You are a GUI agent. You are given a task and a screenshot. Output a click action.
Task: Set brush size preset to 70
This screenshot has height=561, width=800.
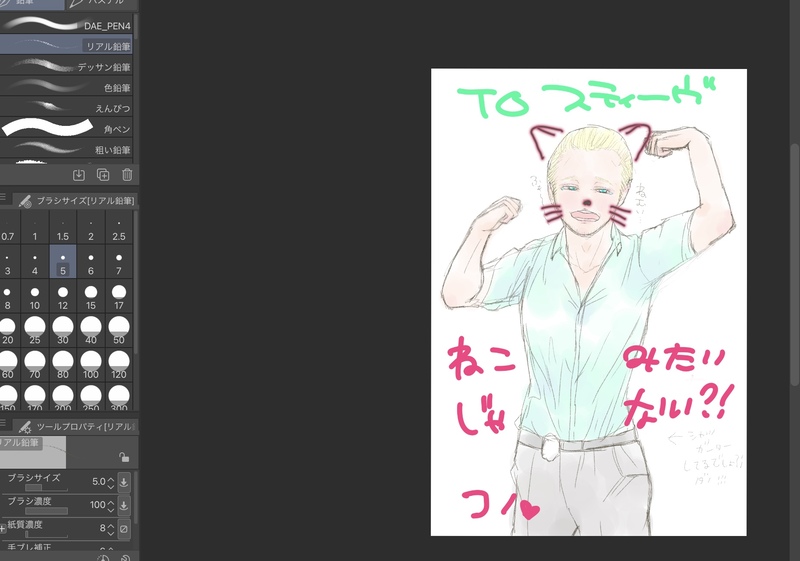pyautogui.click(x=35, y=365)
